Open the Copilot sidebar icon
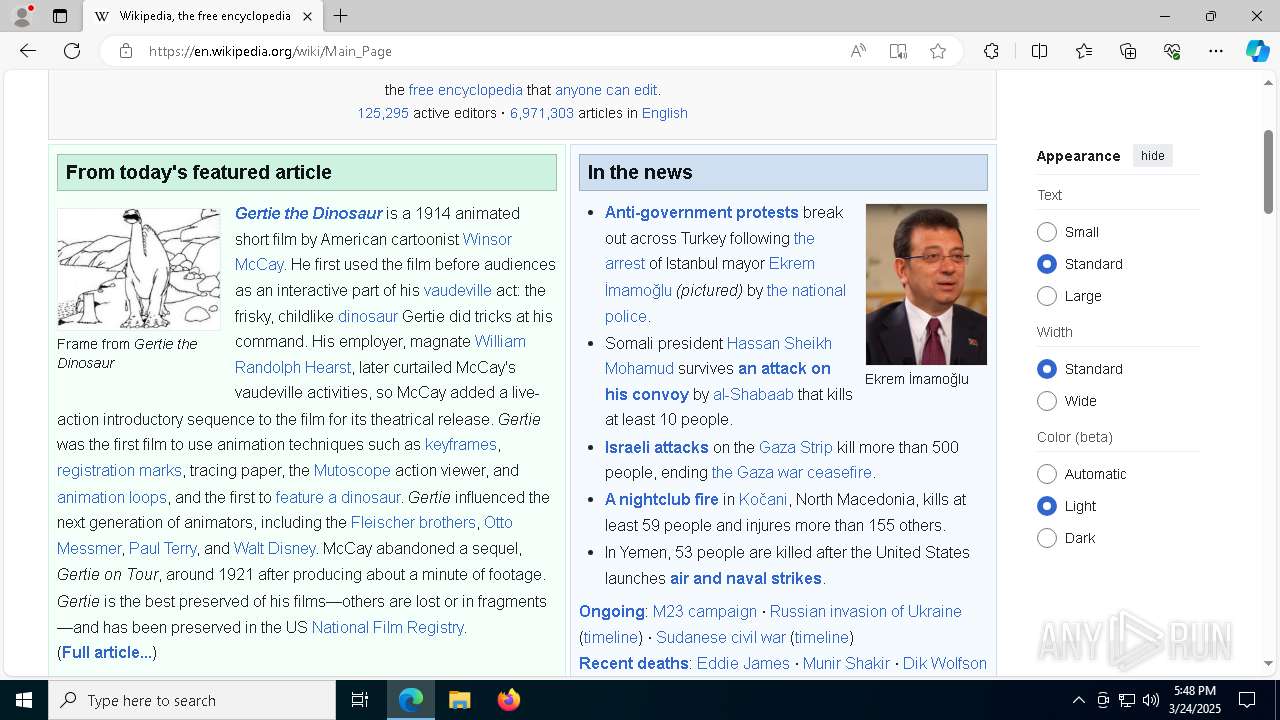 tap(1257, 51)
